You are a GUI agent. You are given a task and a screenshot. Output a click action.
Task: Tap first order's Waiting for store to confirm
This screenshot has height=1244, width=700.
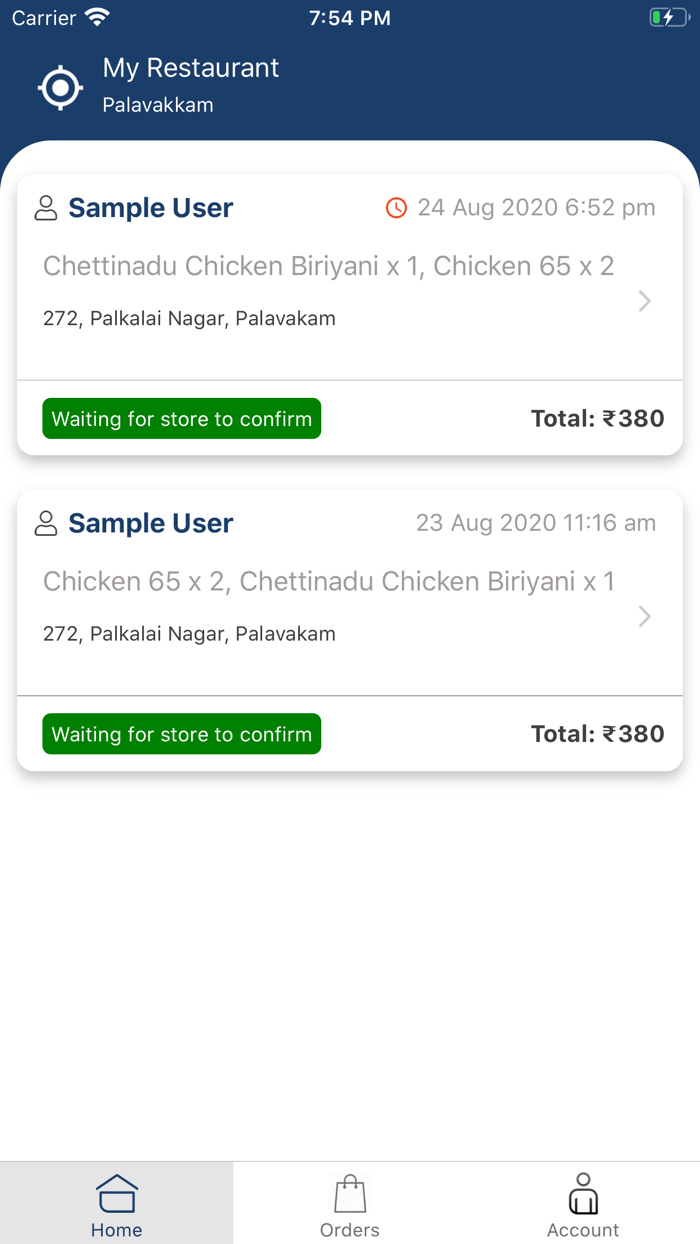tap(182, 419)
